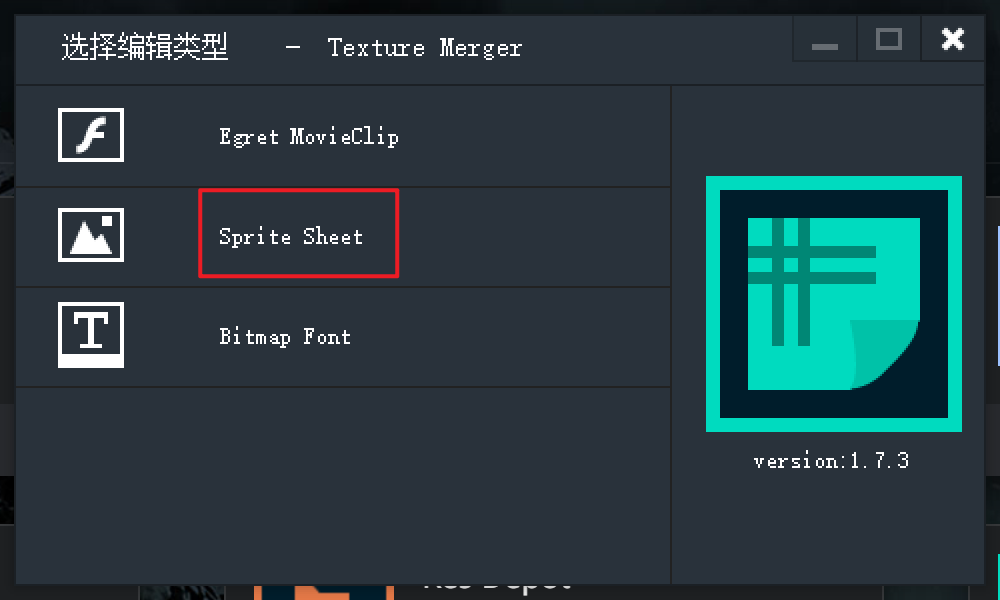Click the 选择编辑类型 title text
1000x600 pixels.
pos(145,47)
